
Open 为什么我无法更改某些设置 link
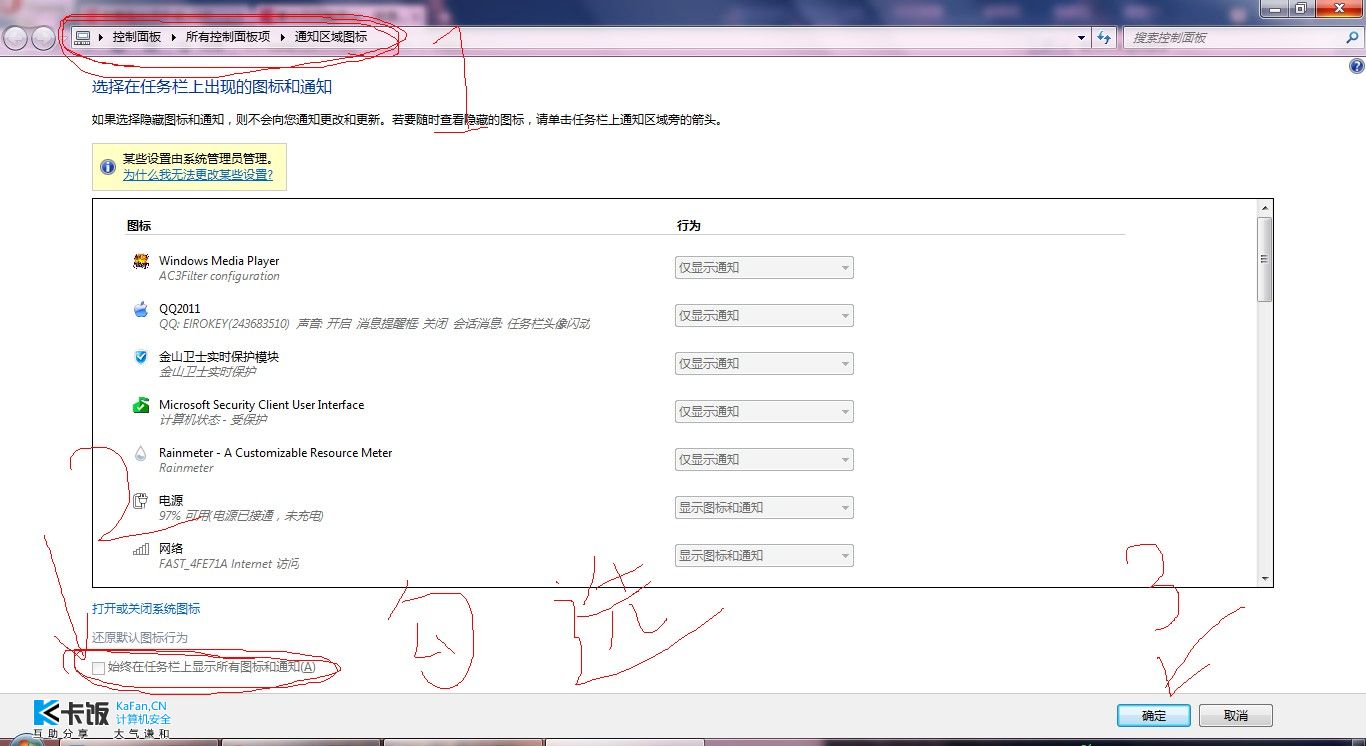click(x=198, y=174)
